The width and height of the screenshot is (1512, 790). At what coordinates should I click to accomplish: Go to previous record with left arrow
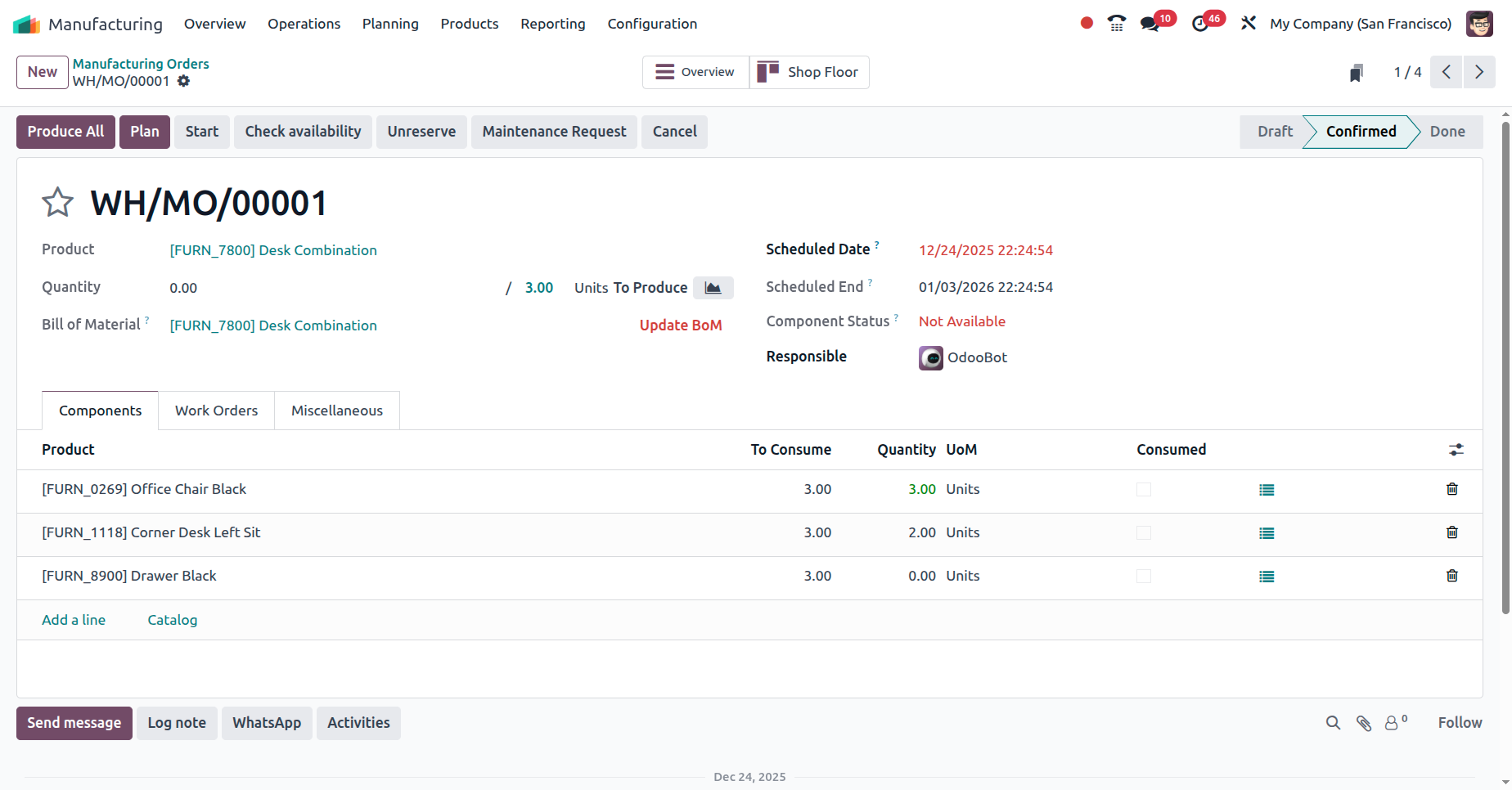pyautogui.click(x=1446, y=72)
